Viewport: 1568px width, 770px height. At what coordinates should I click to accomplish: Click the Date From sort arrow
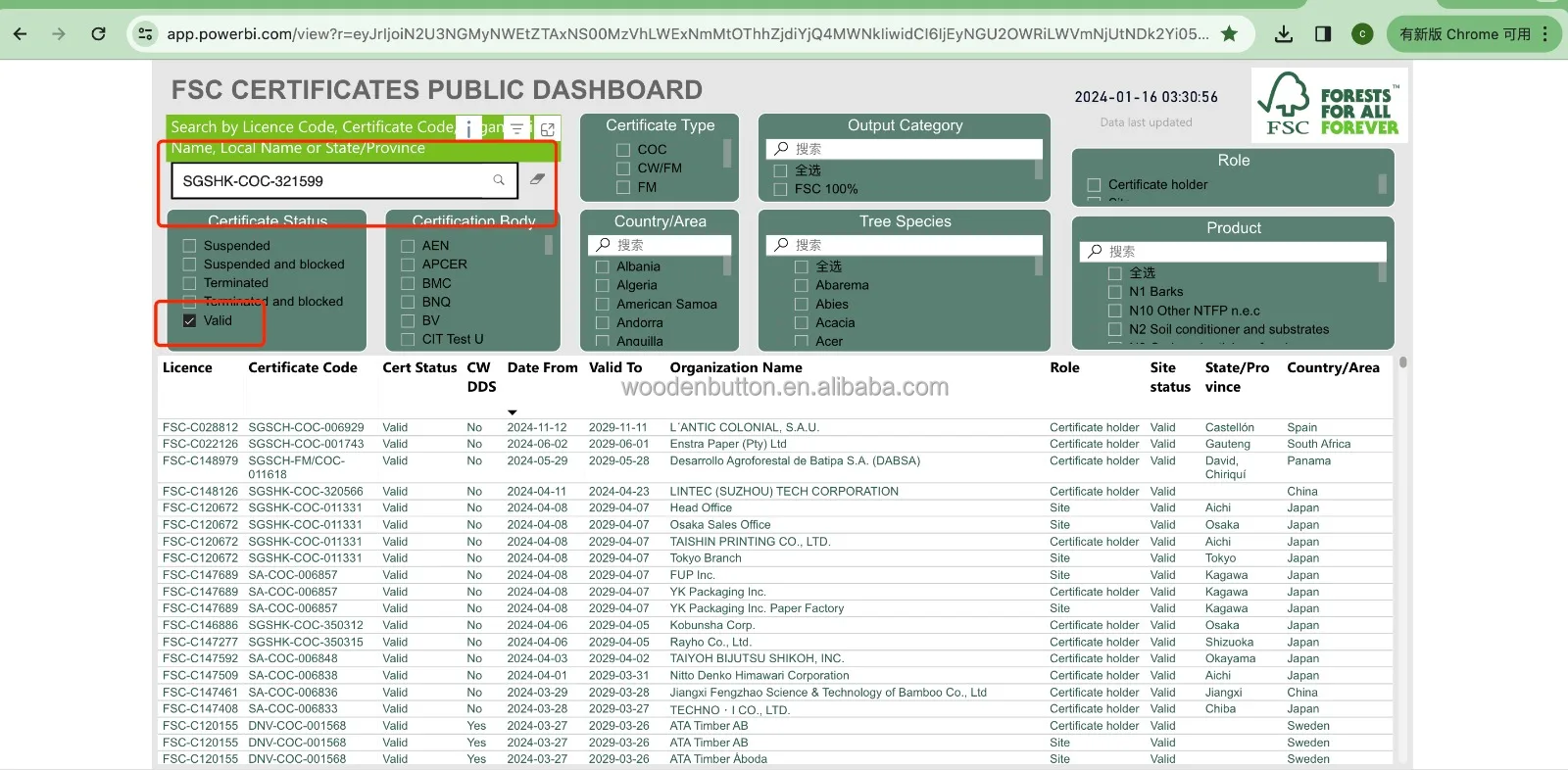point(513,412)
